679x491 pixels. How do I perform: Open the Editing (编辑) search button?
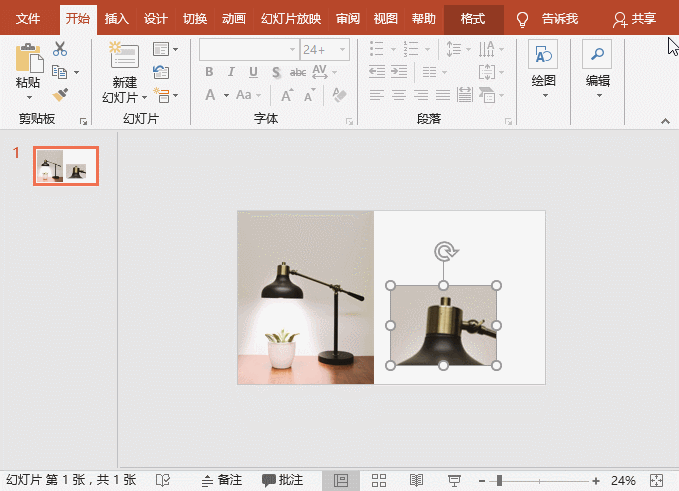597,56
